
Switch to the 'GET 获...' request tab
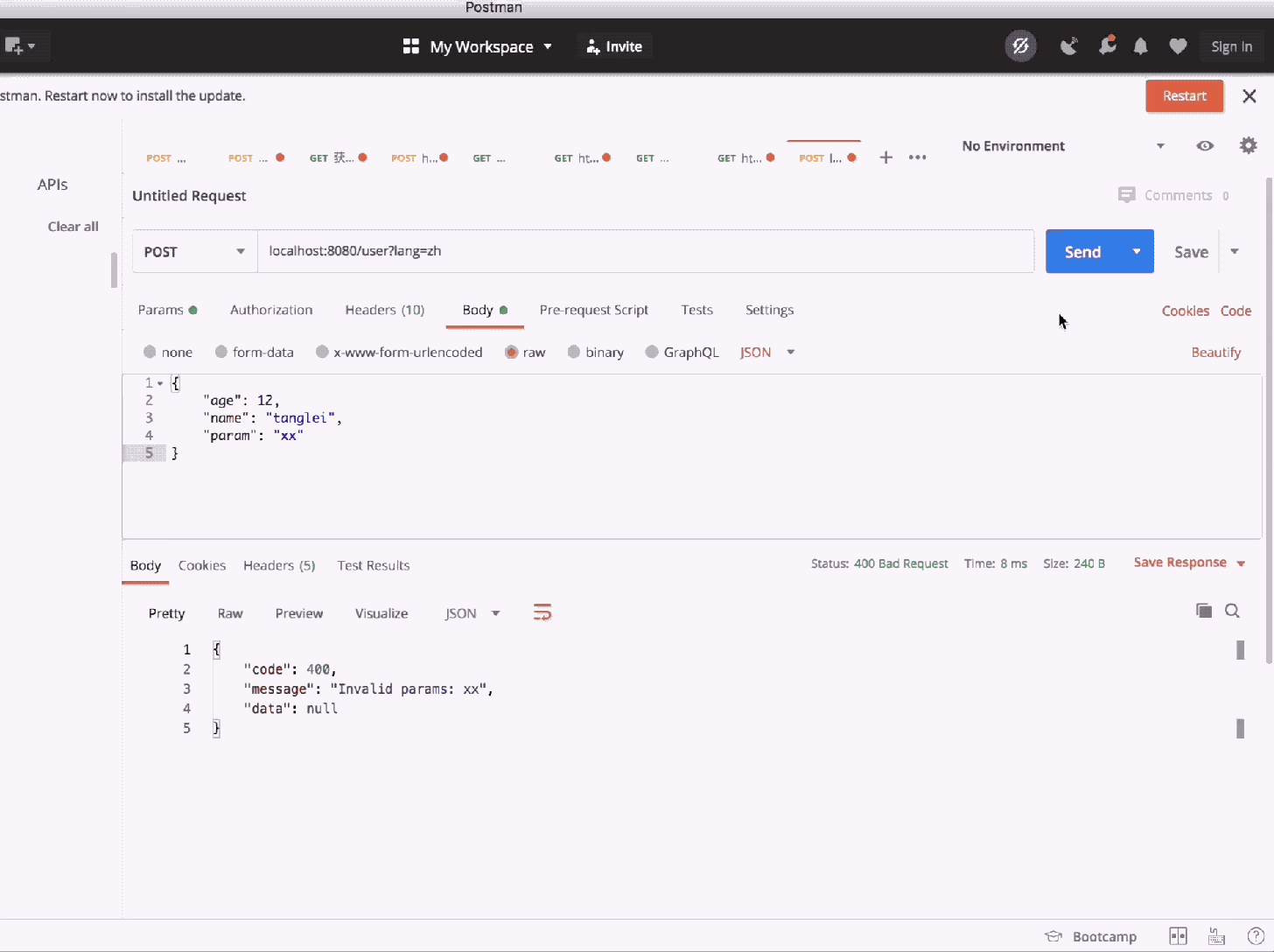pos(338,157)
